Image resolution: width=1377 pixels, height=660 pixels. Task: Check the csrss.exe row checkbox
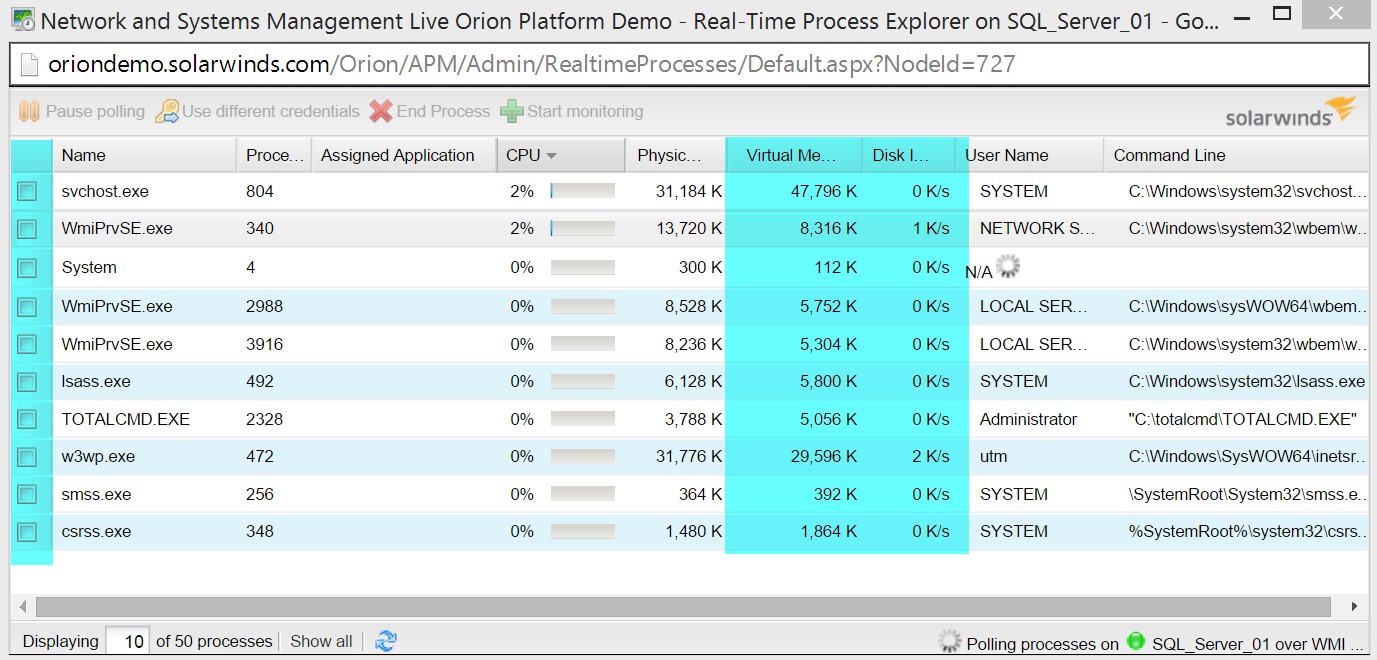tap(27, 531)
